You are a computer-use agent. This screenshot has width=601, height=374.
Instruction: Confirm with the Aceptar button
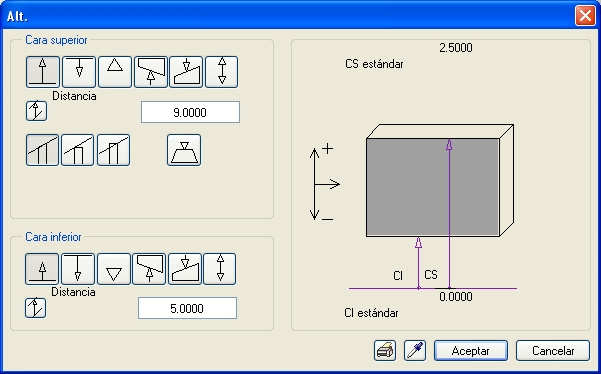(x=471, y=350)
